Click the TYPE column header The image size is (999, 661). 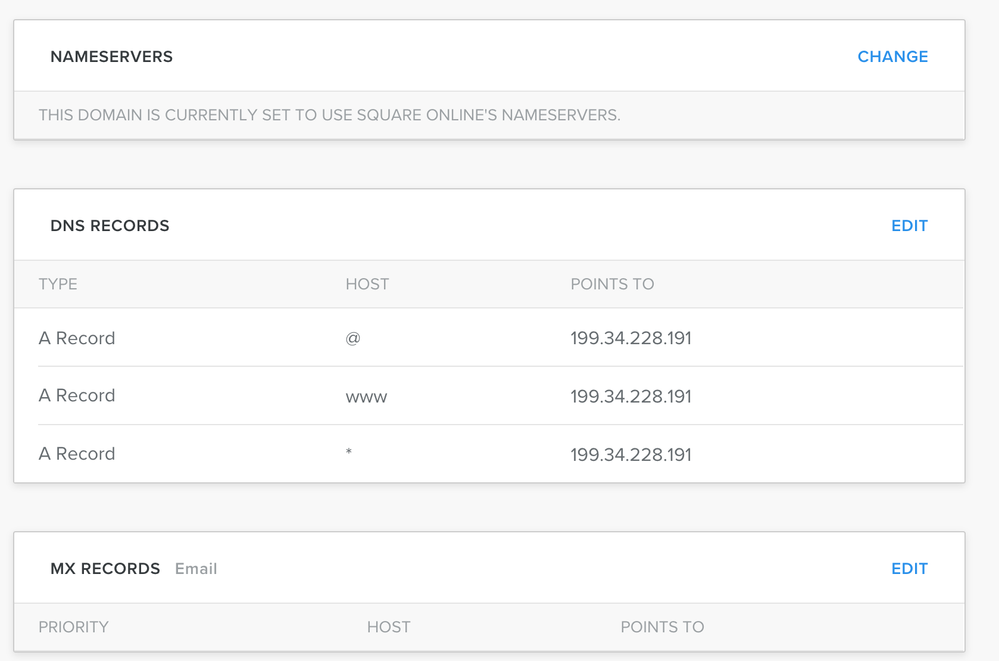tap(58, 284)
